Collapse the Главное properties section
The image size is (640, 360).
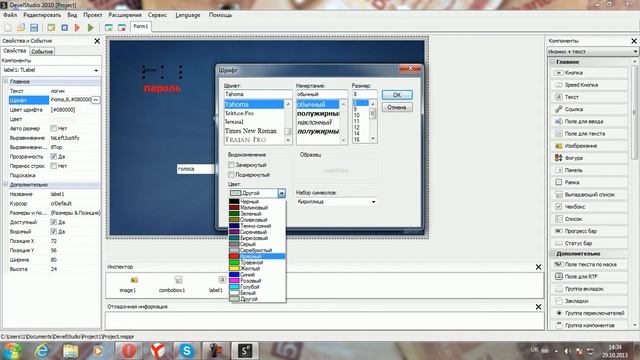point(6,82)
